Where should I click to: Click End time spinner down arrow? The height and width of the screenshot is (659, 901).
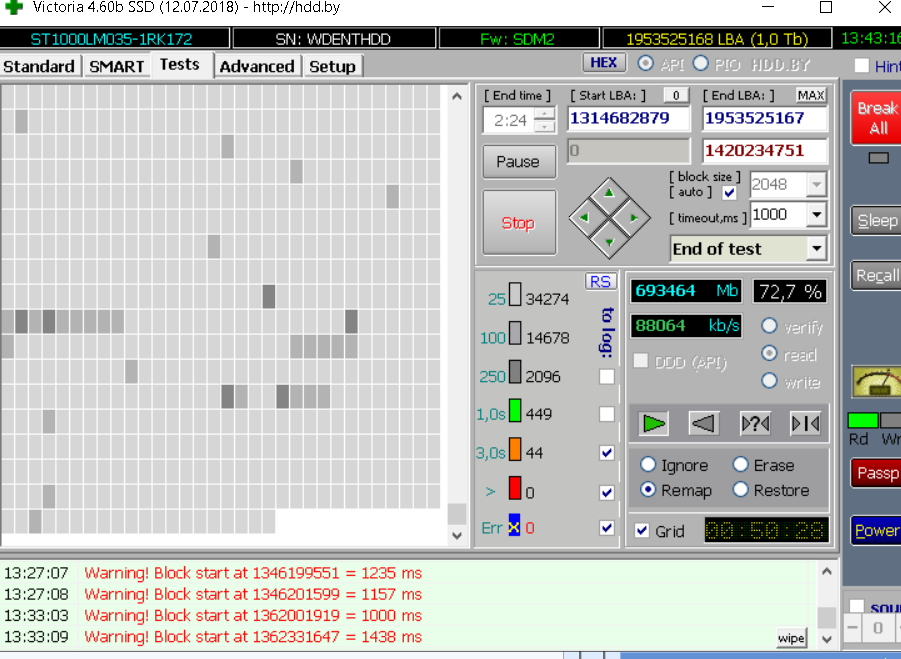tap(544, 126)
